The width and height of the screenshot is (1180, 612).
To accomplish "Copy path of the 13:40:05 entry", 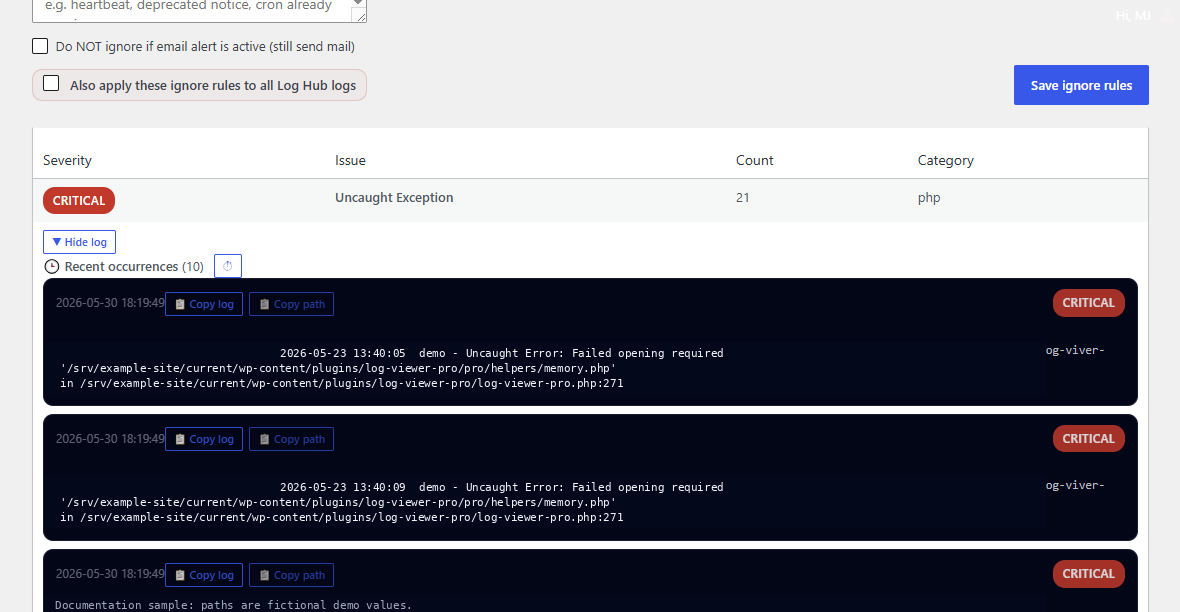I will 291,304.
